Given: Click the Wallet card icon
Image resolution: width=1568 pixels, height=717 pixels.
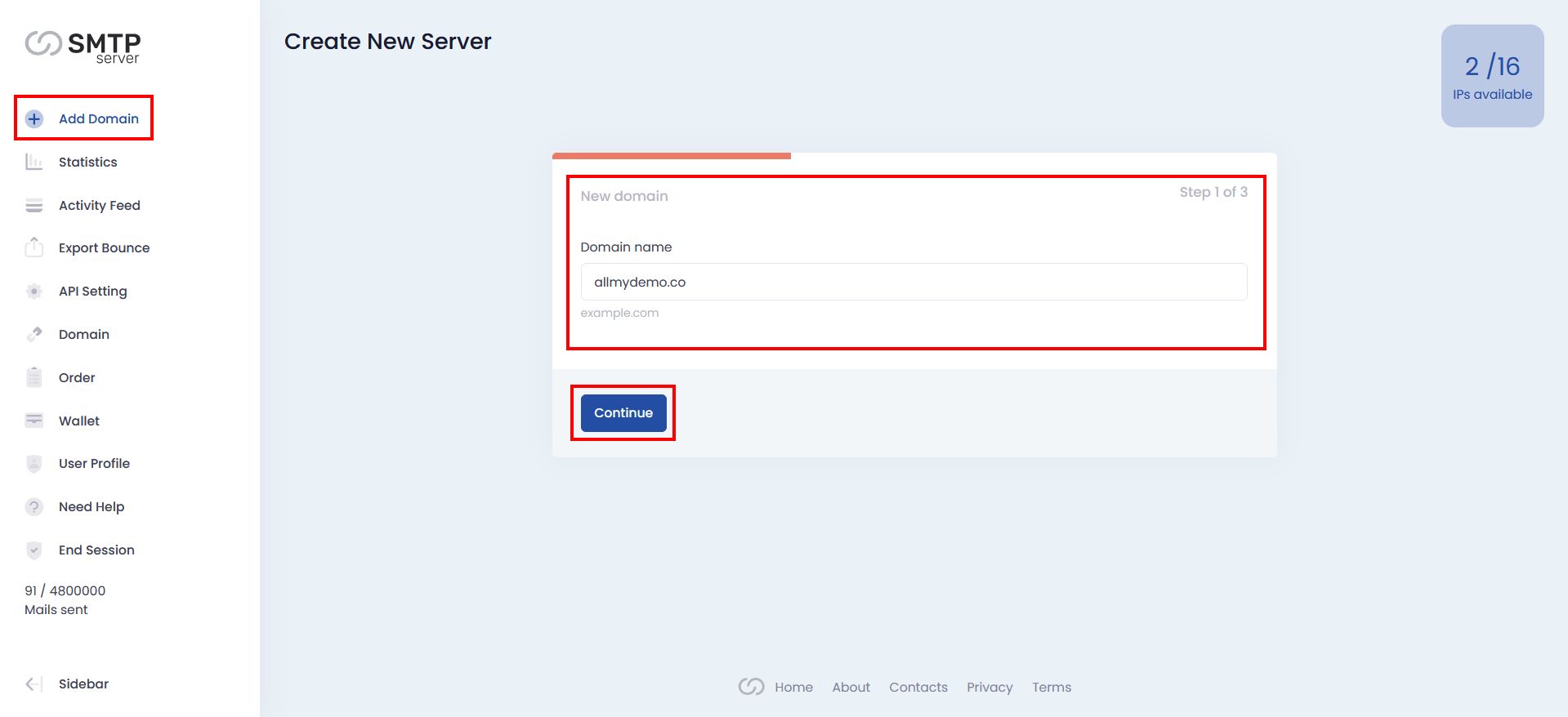Looking at the screenshot, I should [34, 421].
